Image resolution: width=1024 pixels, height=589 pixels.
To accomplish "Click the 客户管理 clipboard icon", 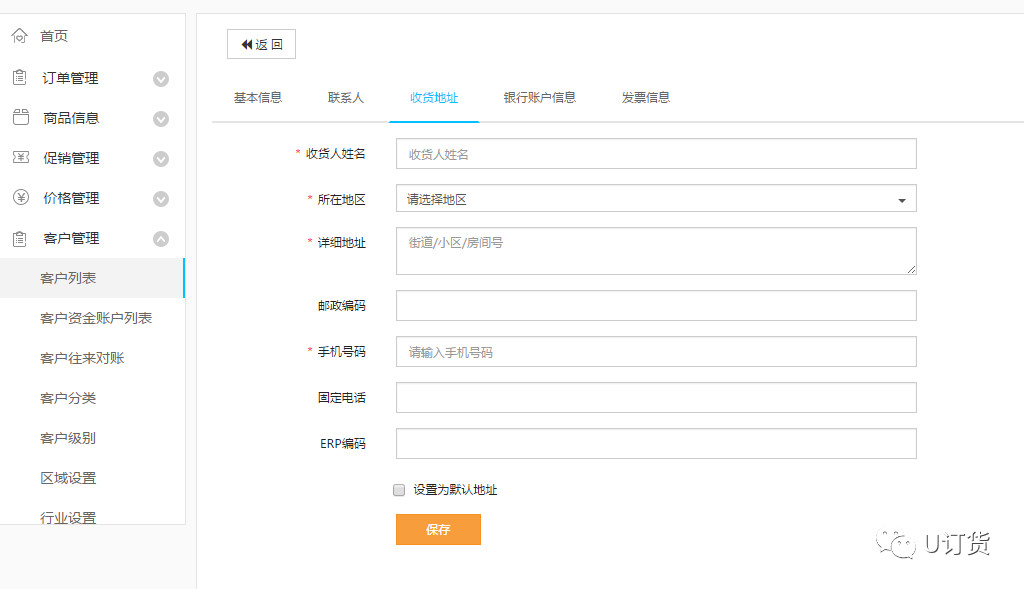I will point(19,238).
